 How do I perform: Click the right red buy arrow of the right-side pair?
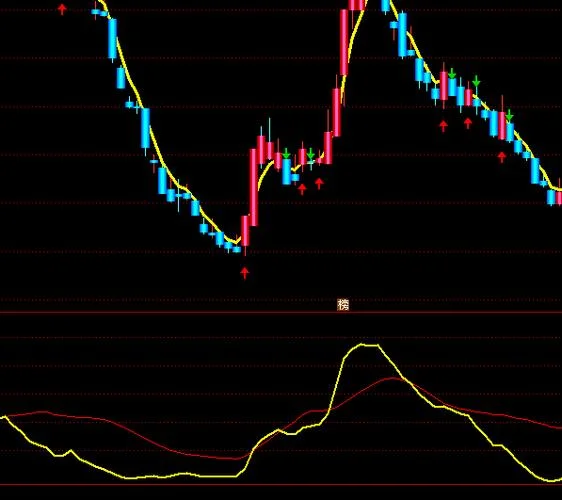468,123
